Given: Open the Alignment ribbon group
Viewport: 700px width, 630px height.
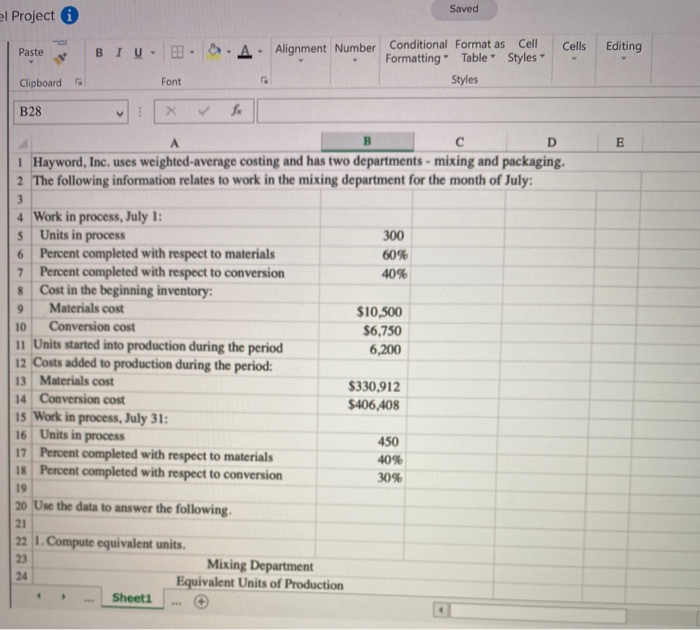Looking at the screenshot, I should (300, 52).
